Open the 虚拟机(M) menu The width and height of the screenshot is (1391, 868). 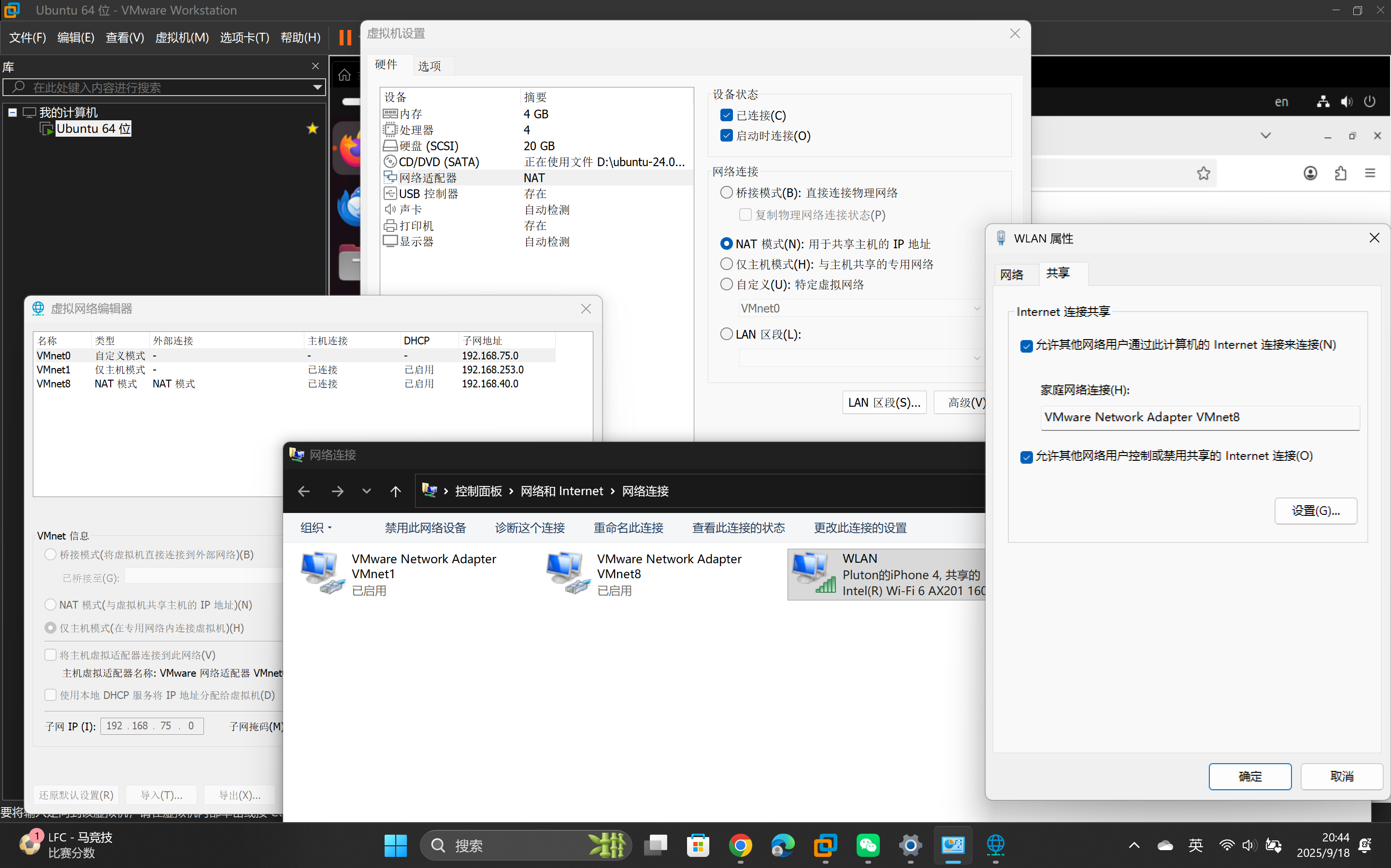click(x=181, y=37)
